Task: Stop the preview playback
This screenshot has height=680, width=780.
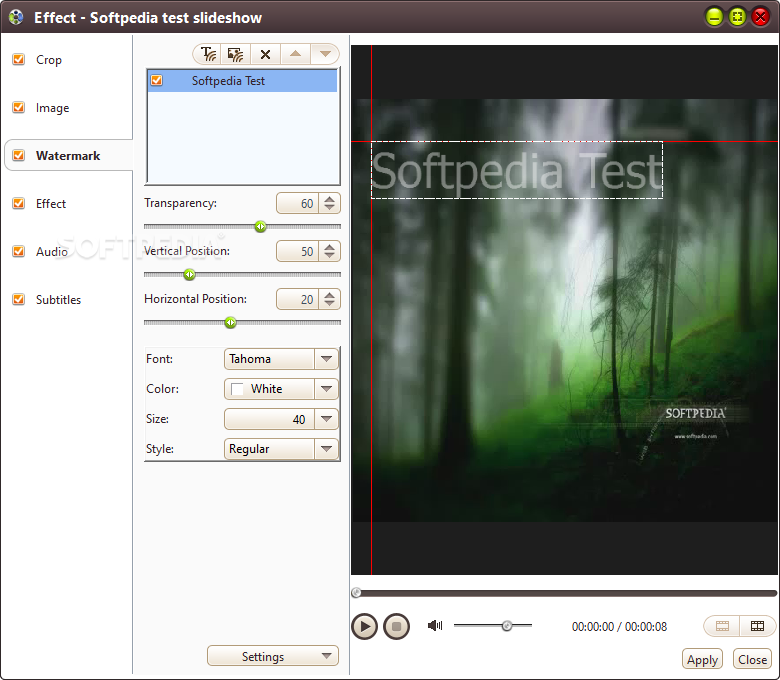Action: 396,626
